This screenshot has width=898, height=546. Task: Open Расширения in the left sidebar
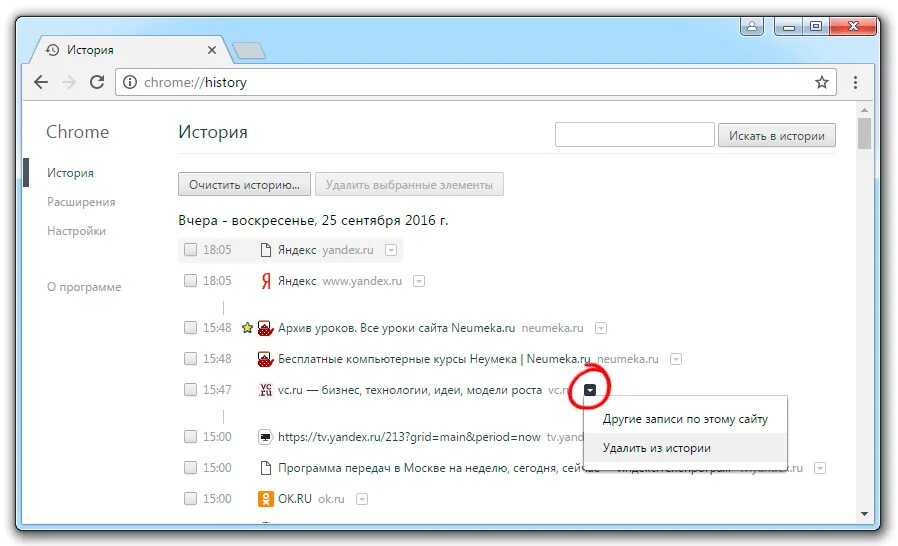(x=81, y=202)
